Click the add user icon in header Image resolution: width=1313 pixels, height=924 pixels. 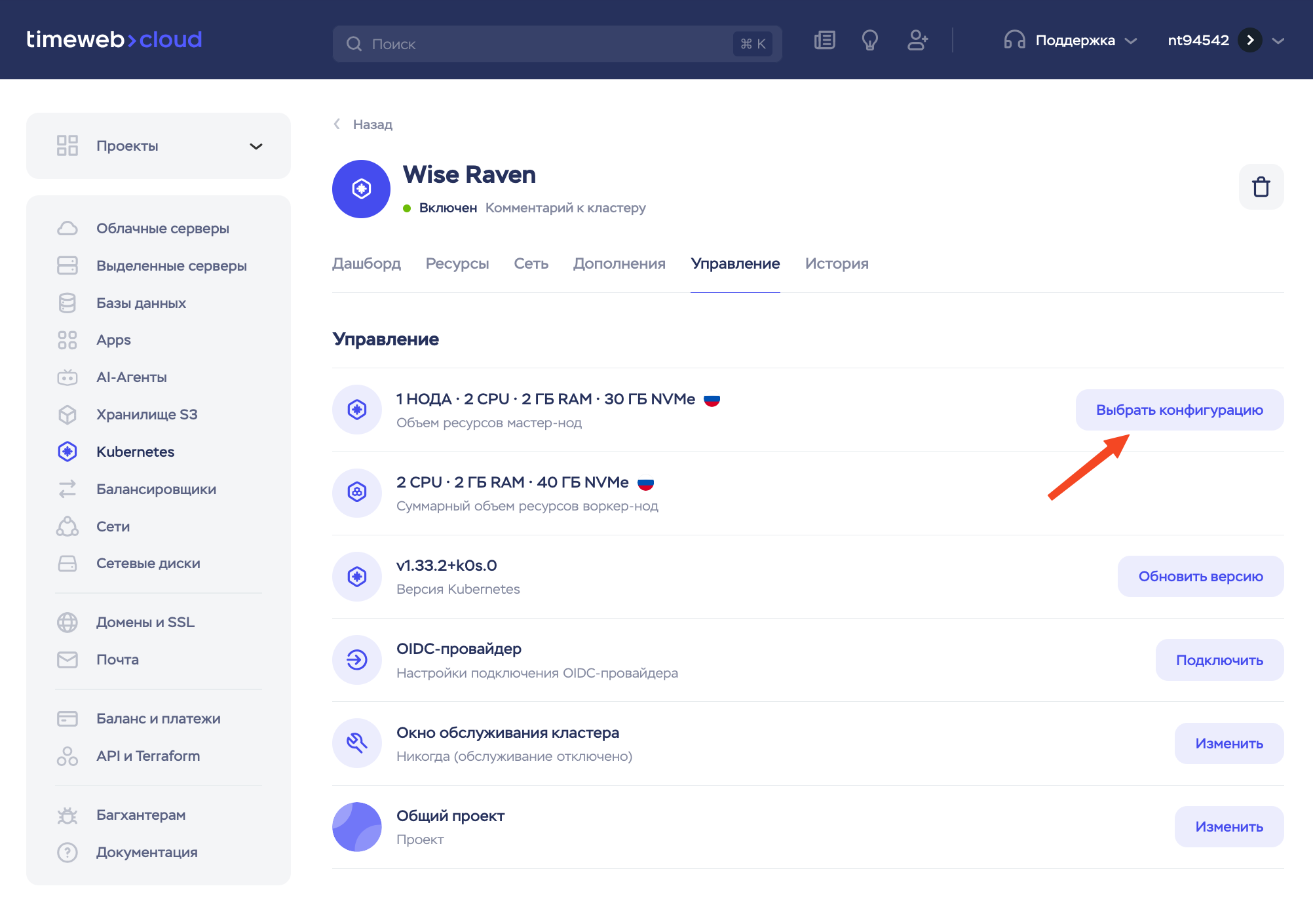(x=917, y=41)
